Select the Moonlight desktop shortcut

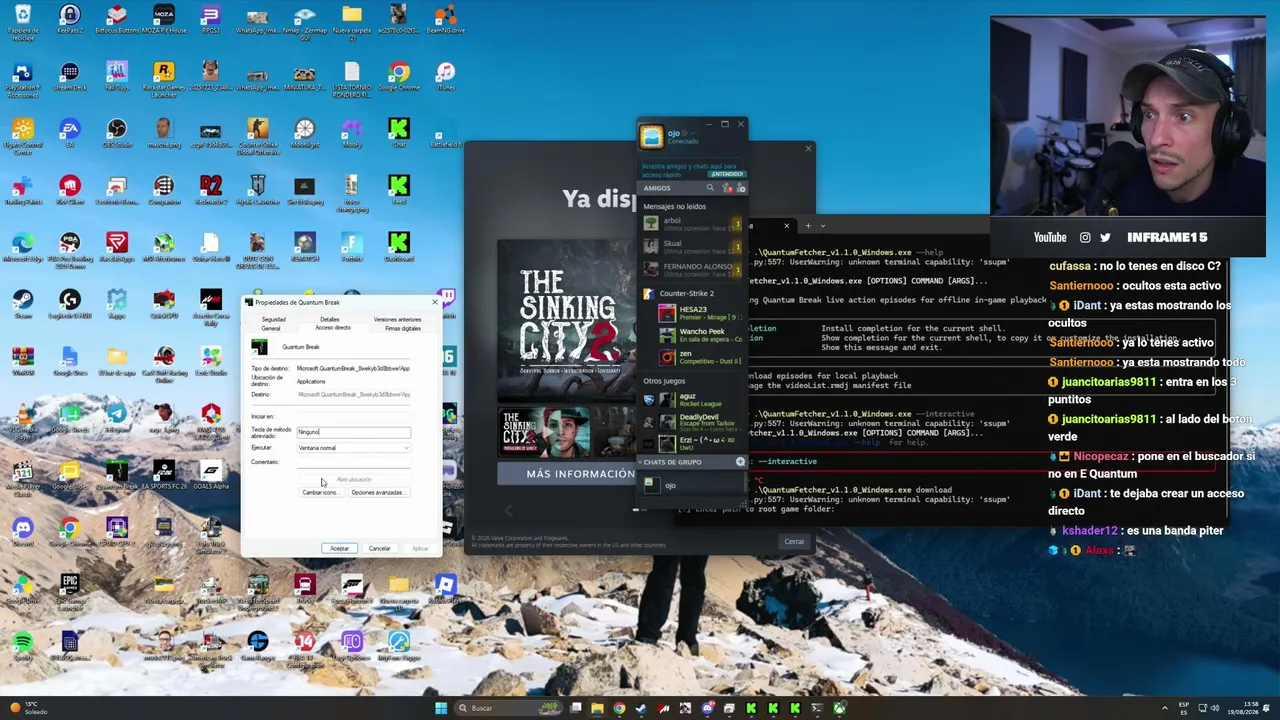pos(305,133)
